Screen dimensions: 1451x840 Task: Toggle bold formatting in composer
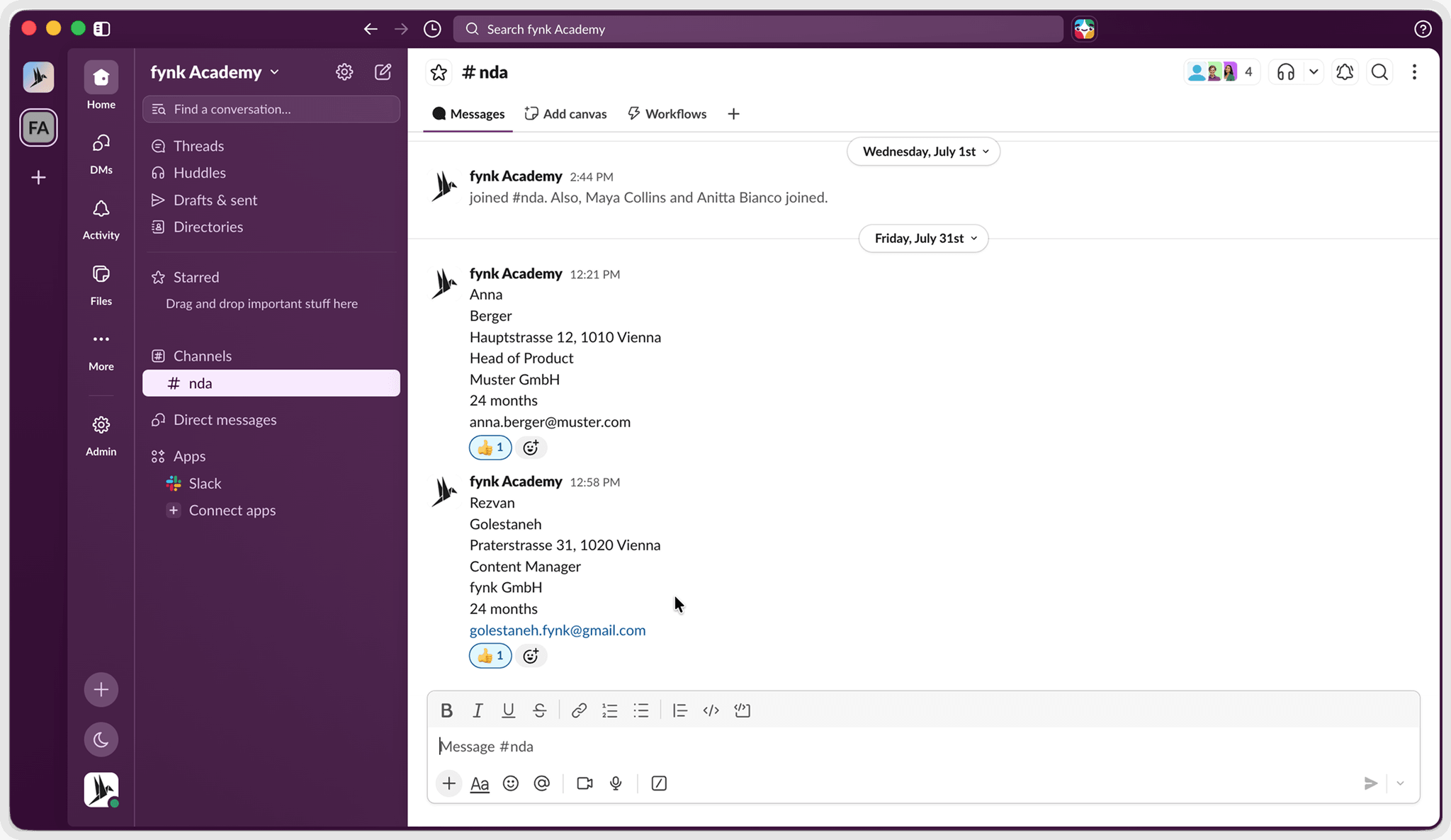tap(446, 710)
